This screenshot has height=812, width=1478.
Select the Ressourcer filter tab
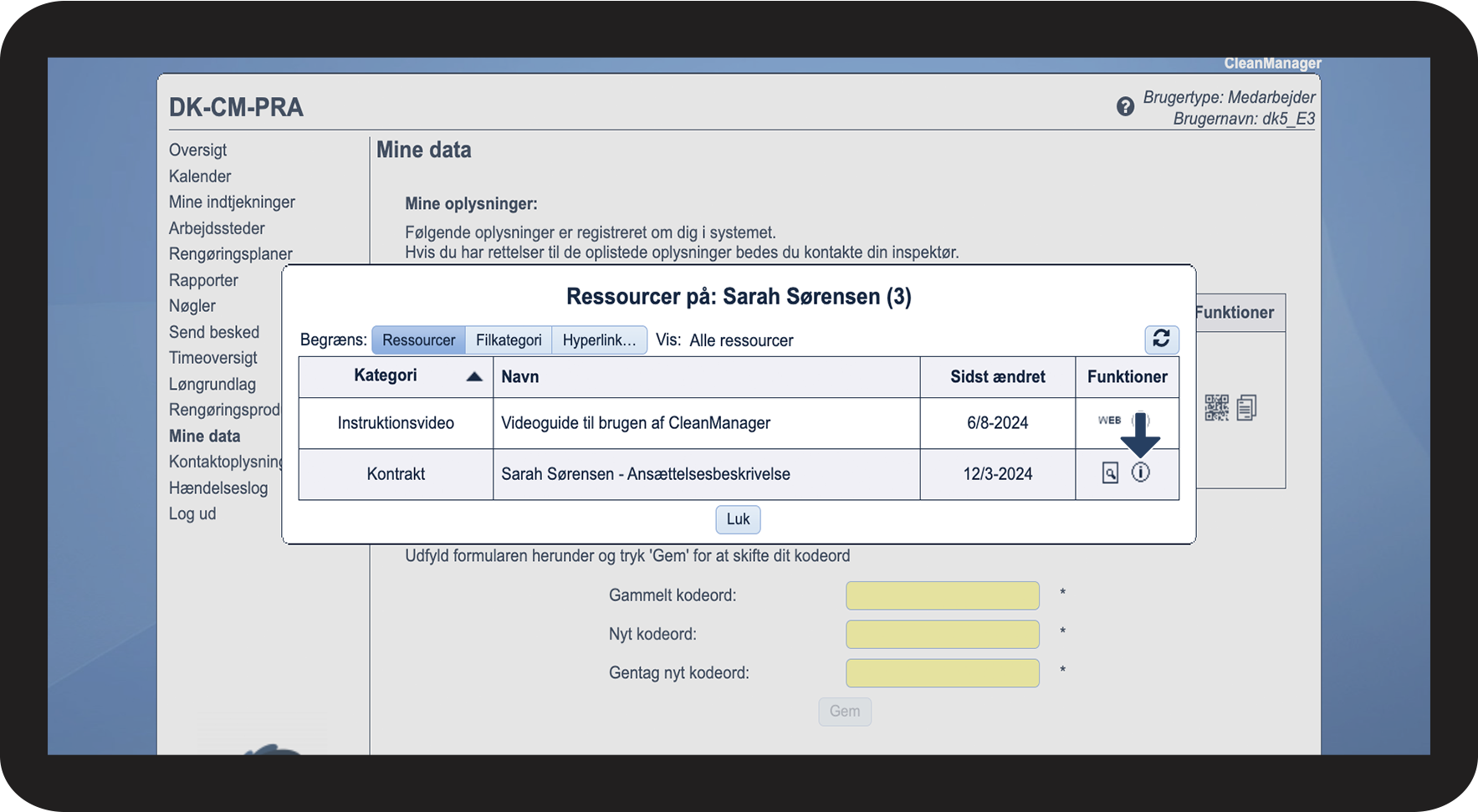tap(418, 340)
